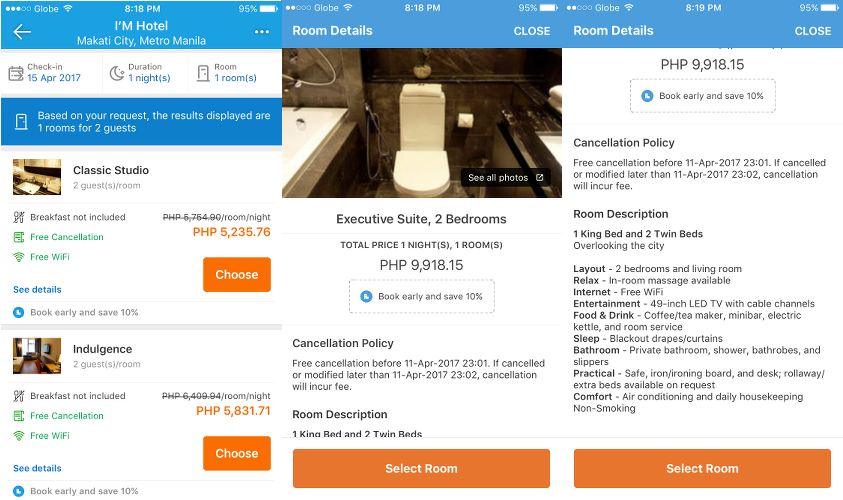Choose the Indulgence room

pyautogui.click(x=236, y=453)
